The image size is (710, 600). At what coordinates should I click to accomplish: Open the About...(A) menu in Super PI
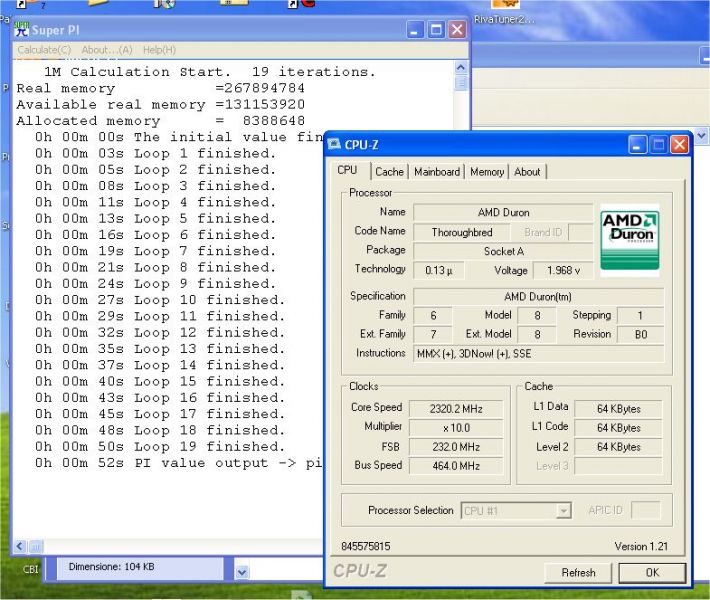[x=107, y=50]
